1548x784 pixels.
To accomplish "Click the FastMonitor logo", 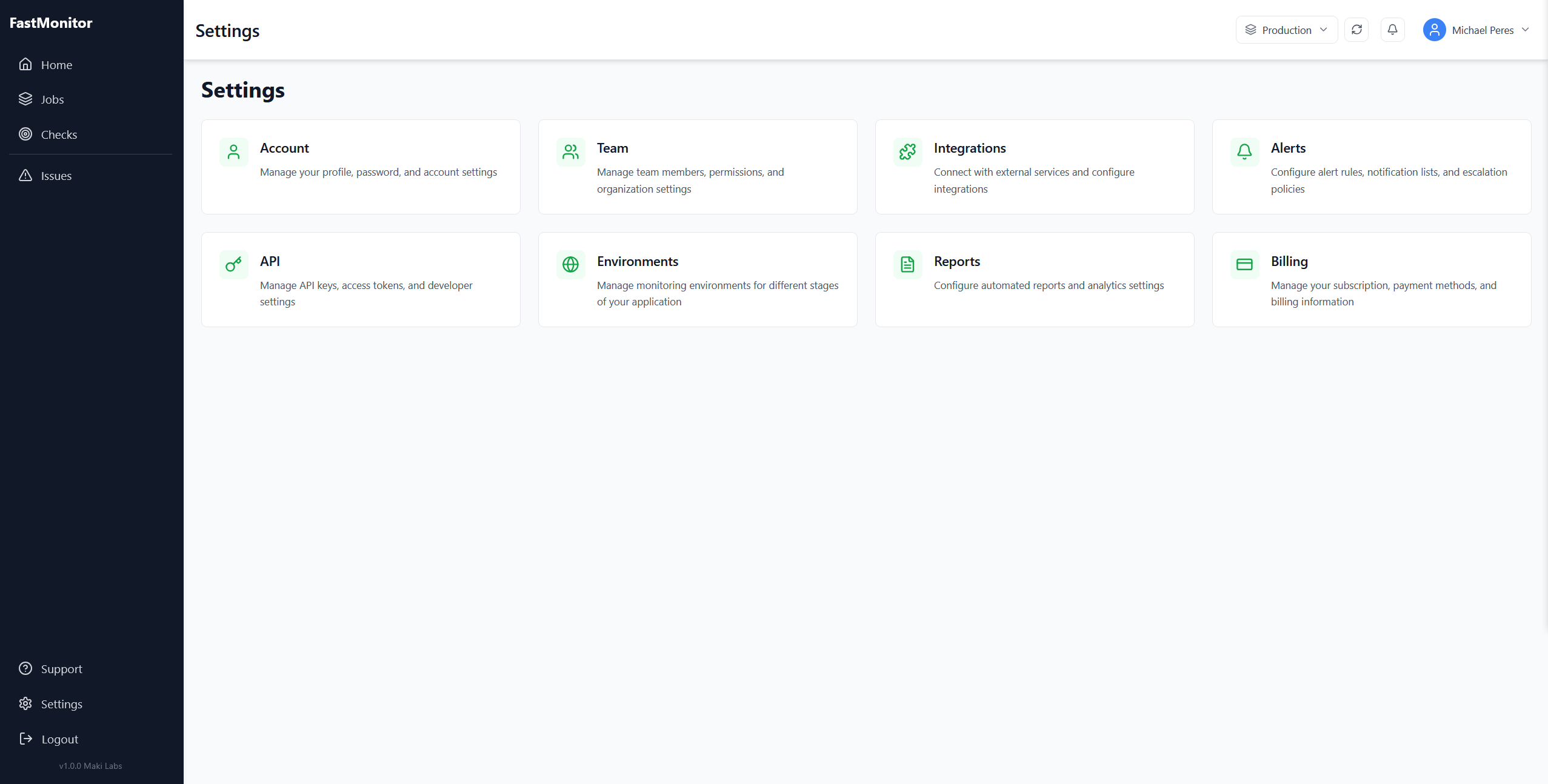I will tap(52, 22).
